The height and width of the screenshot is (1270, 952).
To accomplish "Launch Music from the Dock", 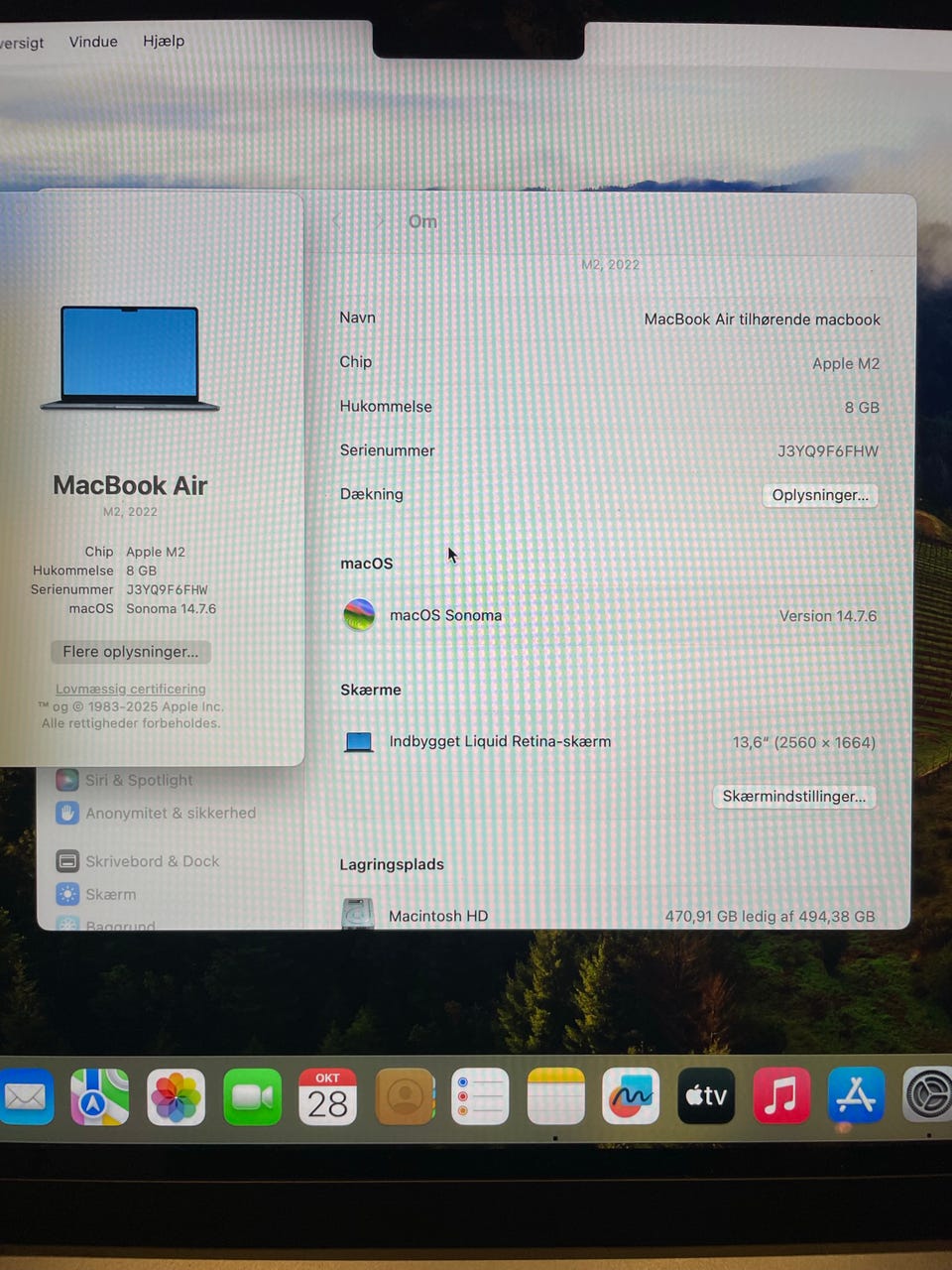I will point(781,1096).
